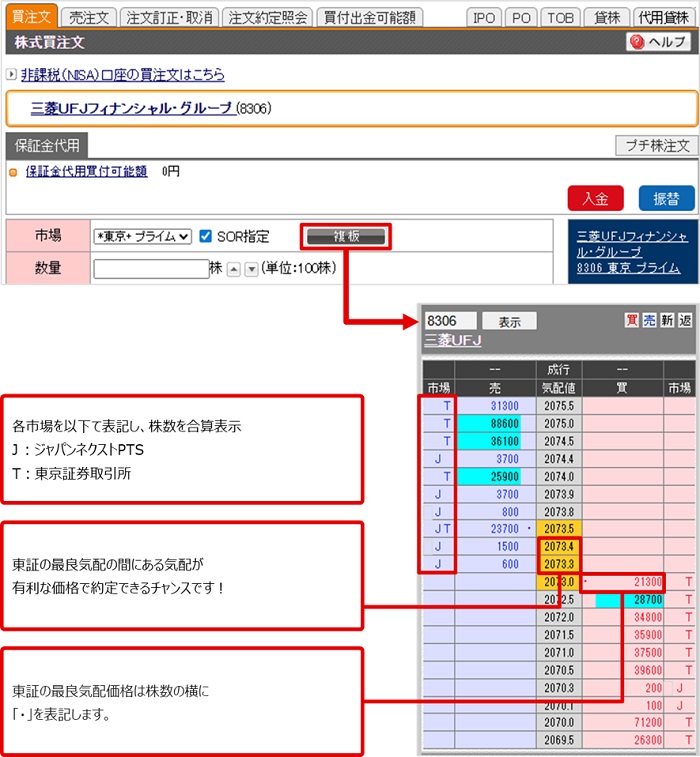Click the price 2073.3 cell

tap(559, 564)
